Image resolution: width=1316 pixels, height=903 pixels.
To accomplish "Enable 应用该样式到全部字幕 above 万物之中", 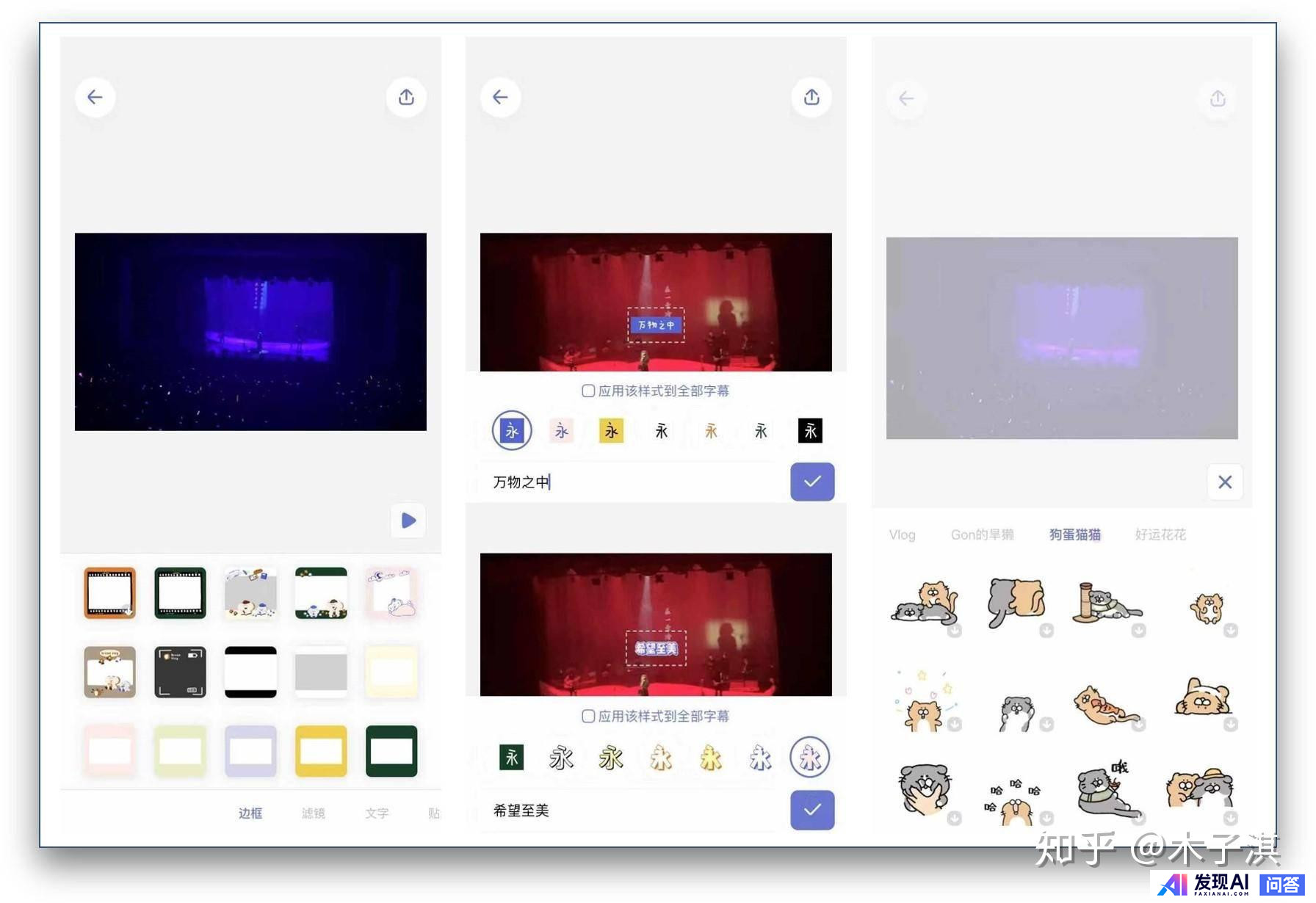I will [x=588, y=391].
